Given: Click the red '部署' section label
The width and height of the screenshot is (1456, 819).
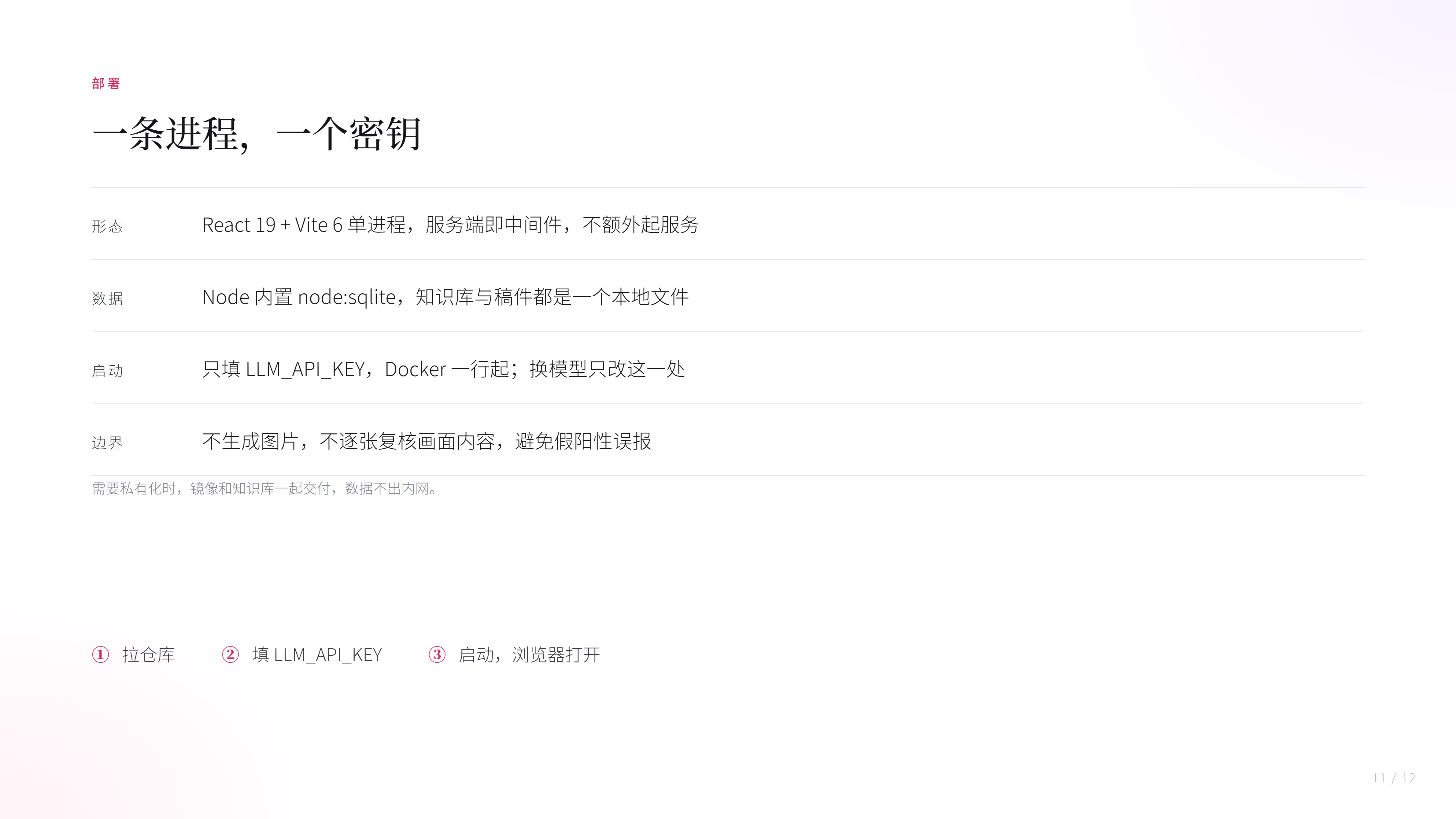Looking at the screenshot, I should (106, 84).
